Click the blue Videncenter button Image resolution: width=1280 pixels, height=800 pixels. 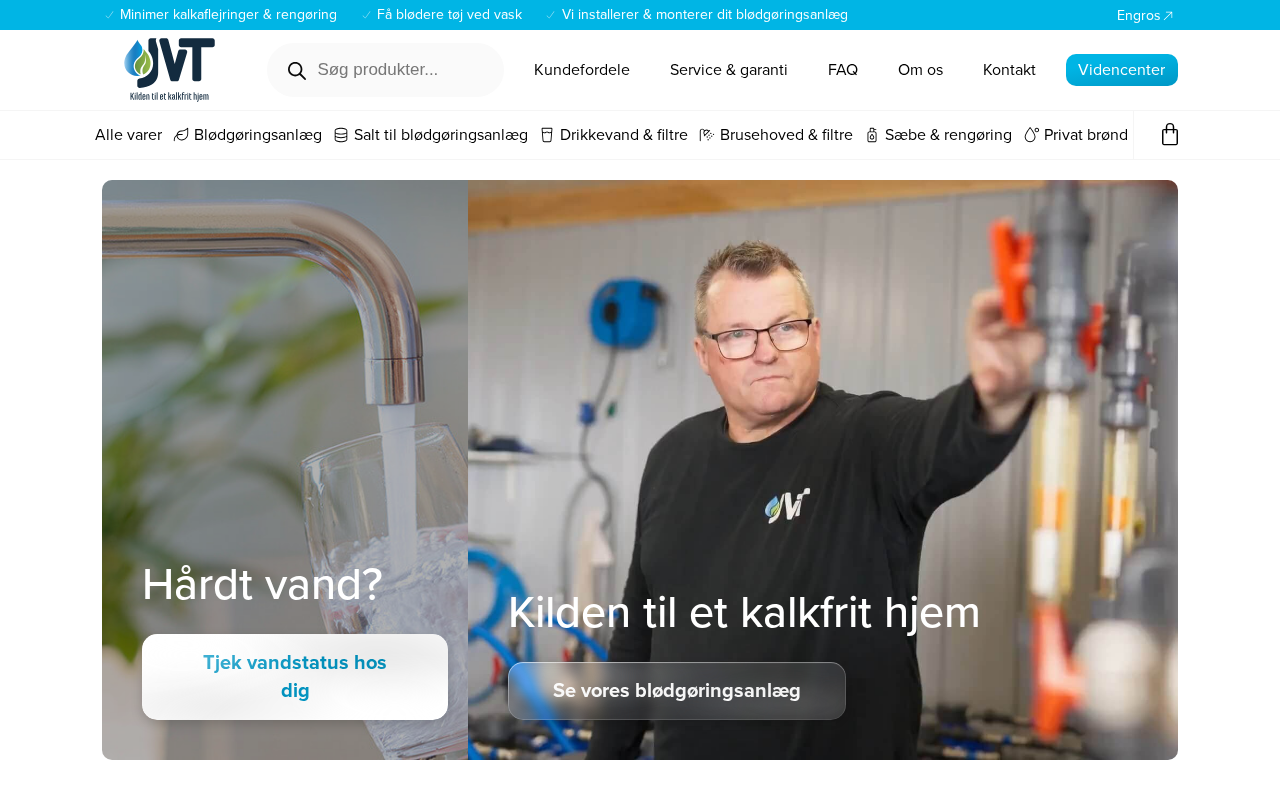pos(1122,70)
